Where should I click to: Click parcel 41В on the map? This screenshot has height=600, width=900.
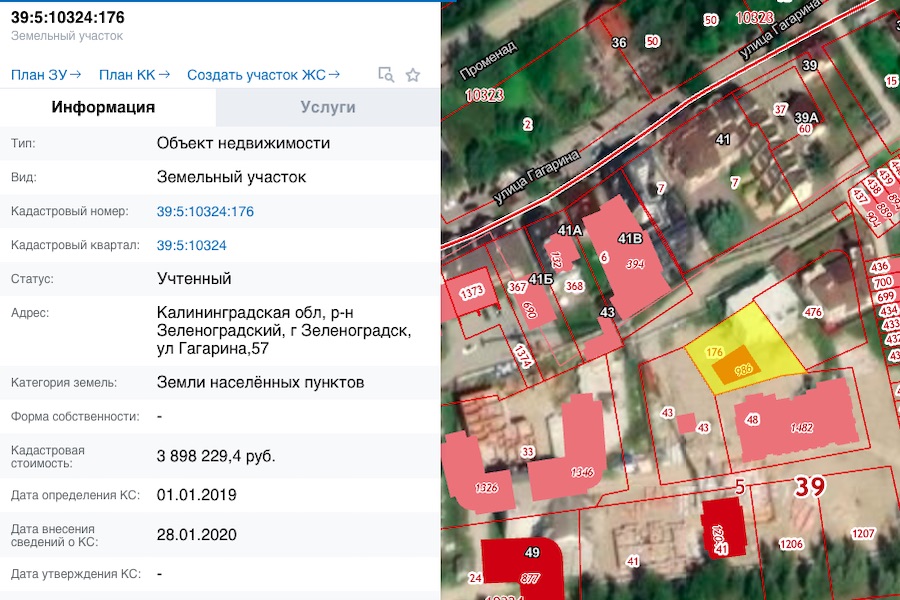630,240
